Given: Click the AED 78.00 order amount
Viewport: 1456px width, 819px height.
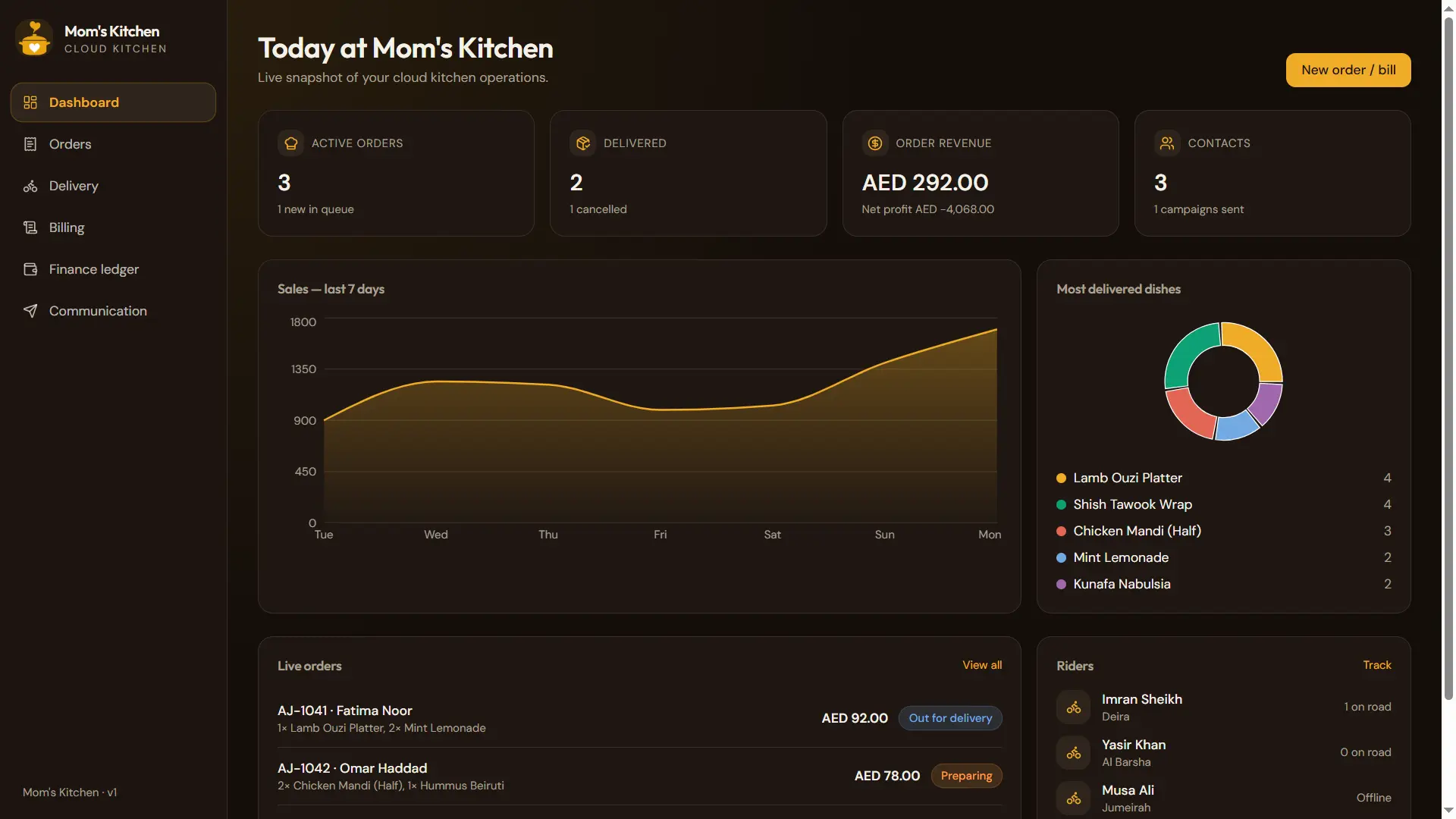Looking at the screenshot, I should pos(887,776).
